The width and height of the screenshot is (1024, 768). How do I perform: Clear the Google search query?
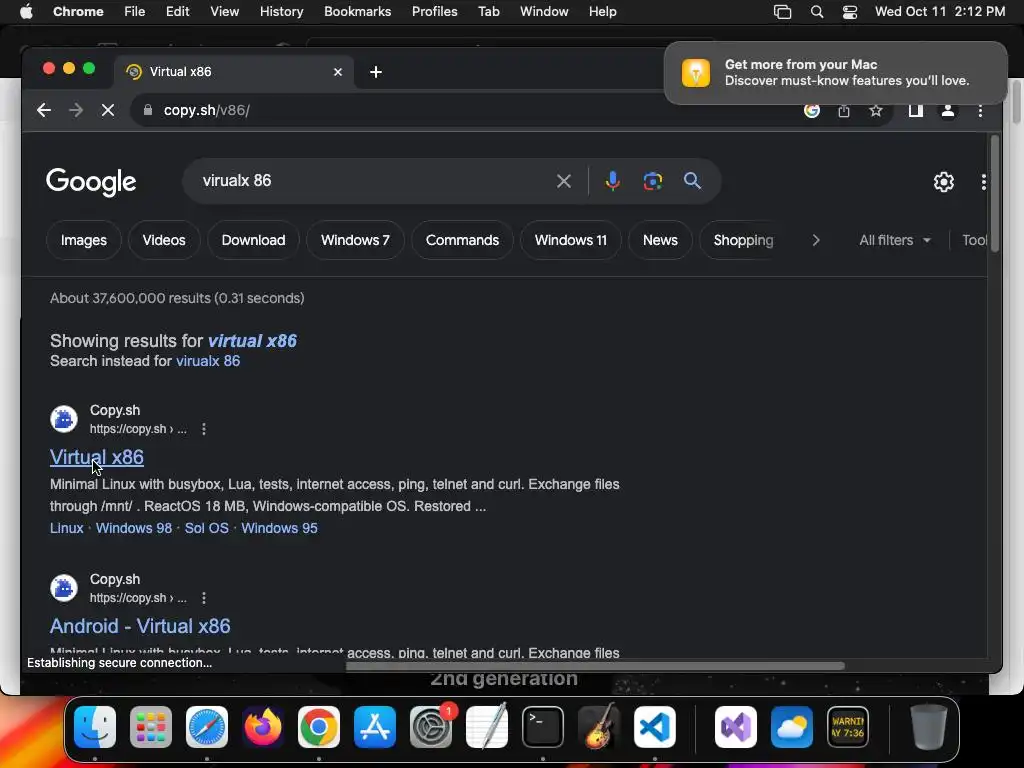564,181
